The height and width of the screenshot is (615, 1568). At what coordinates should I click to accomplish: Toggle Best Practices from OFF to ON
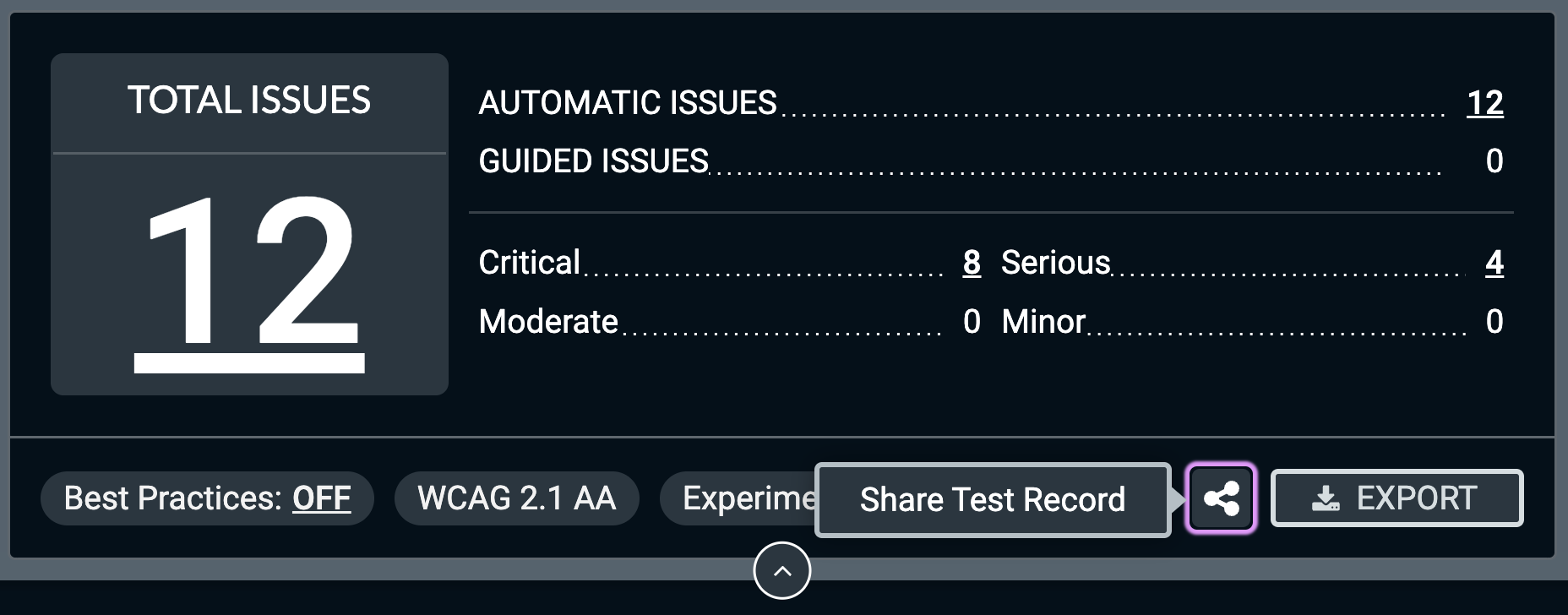pos(207,498)
